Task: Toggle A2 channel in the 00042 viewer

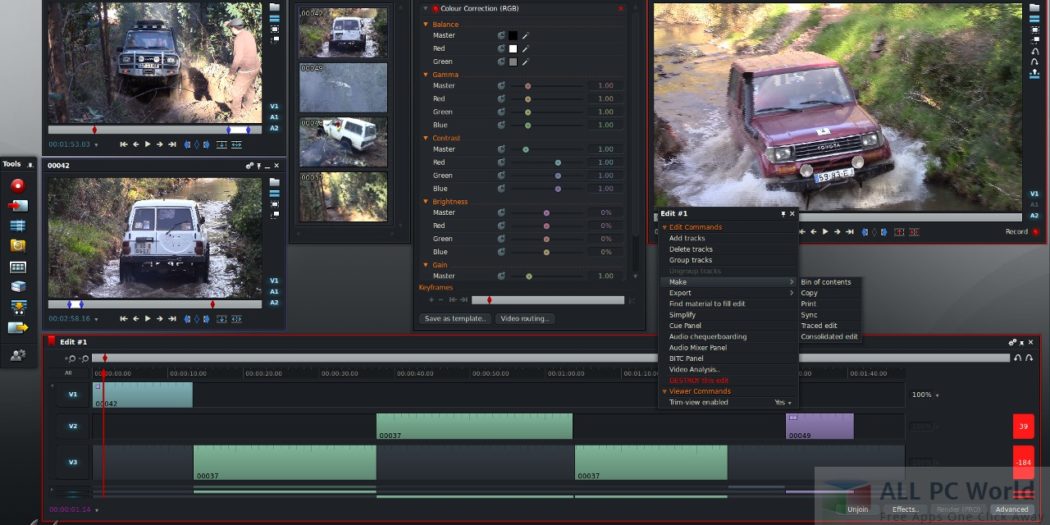Action: coord(275,302)
